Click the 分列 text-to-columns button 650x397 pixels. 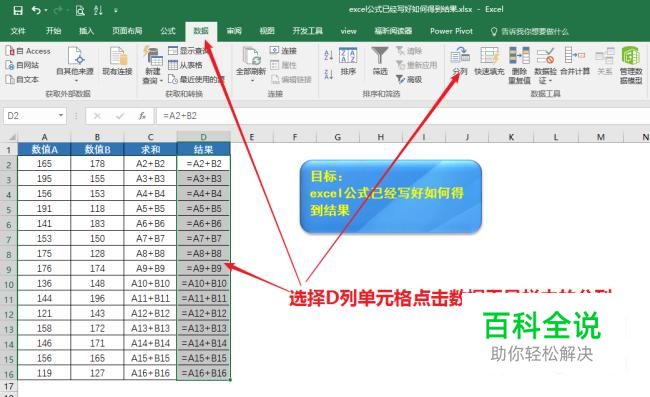point(460,61)
